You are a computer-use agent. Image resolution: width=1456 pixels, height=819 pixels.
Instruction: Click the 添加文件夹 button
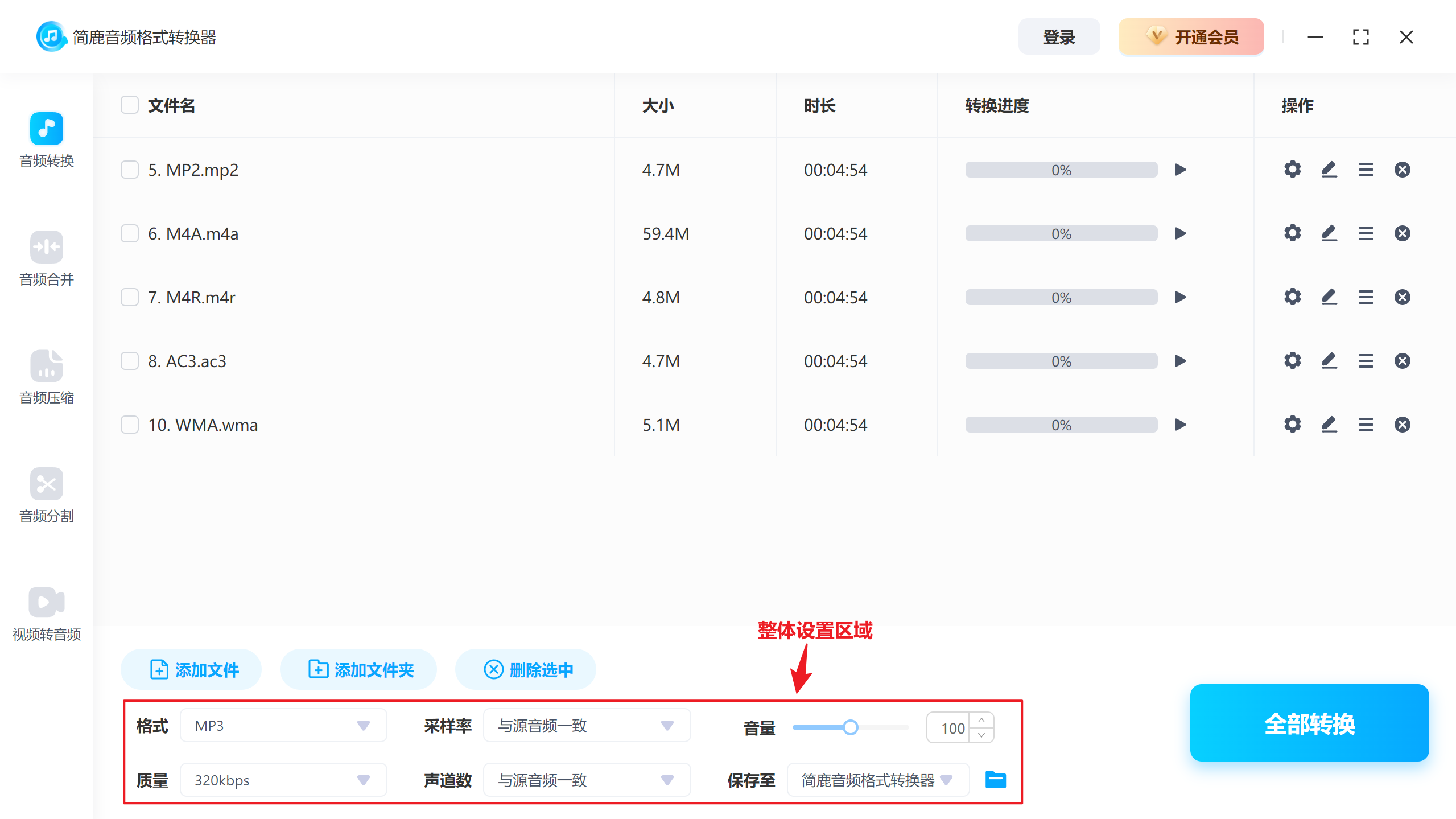coord(358,669)
